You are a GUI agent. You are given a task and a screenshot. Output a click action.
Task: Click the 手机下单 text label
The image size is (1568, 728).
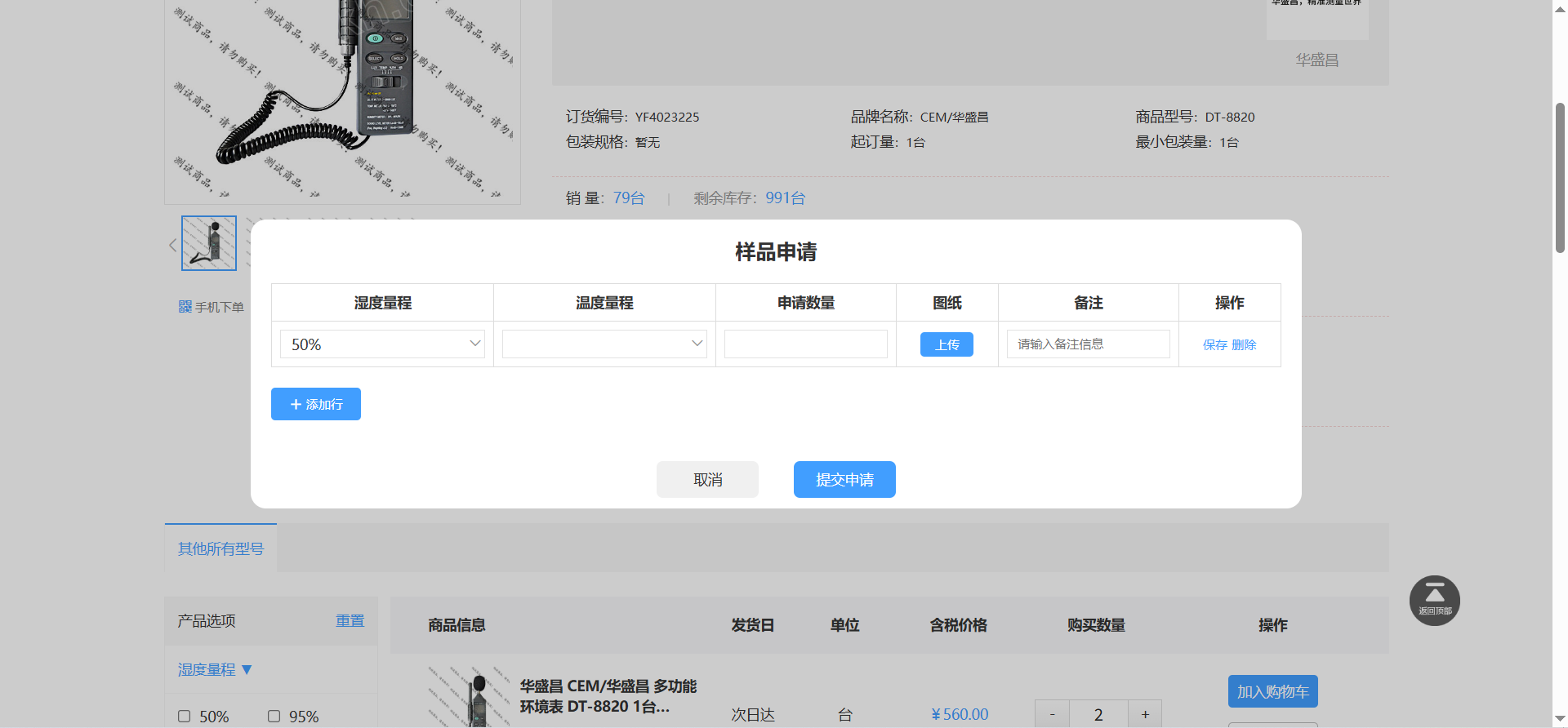point(219,307)
